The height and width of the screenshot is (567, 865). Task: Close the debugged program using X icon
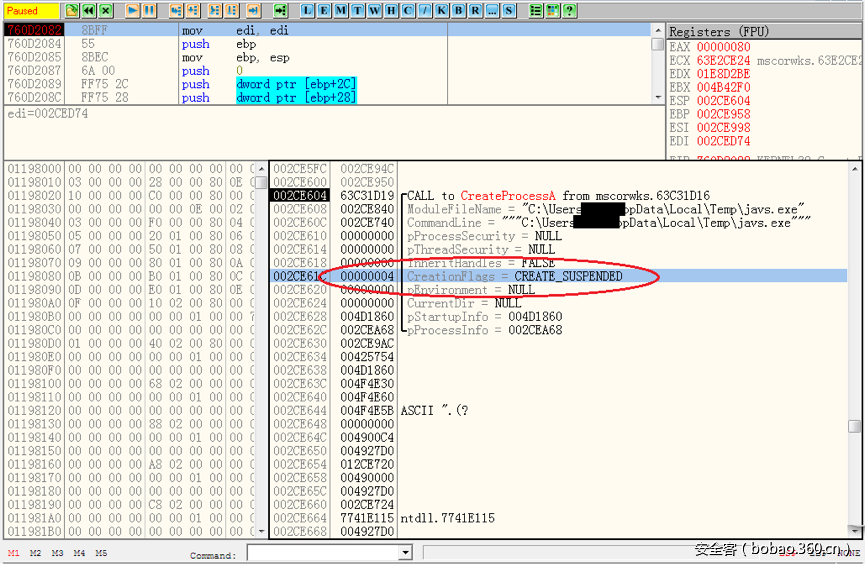[105, 10]
